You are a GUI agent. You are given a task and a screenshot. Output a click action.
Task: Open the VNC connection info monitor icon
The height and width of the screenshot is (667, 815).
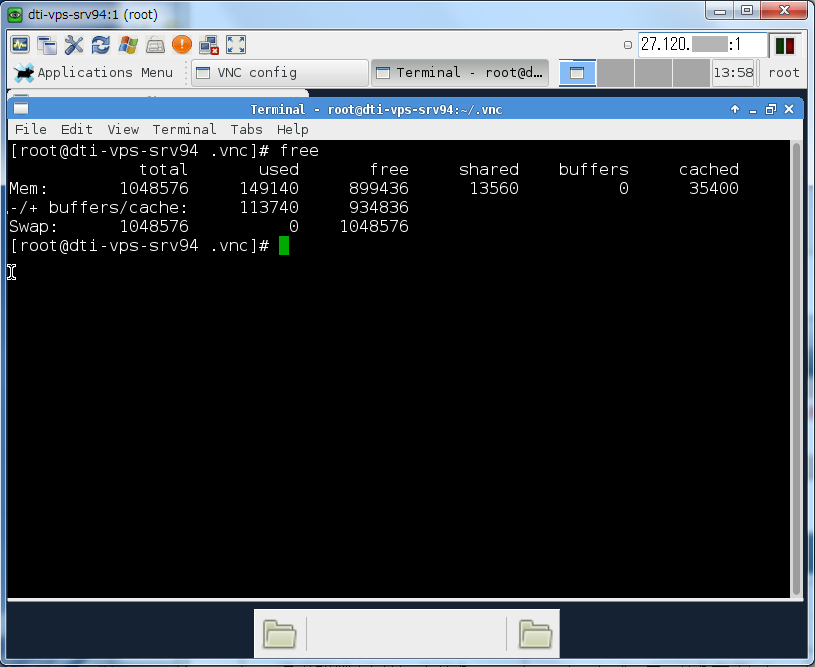(20, 44)
